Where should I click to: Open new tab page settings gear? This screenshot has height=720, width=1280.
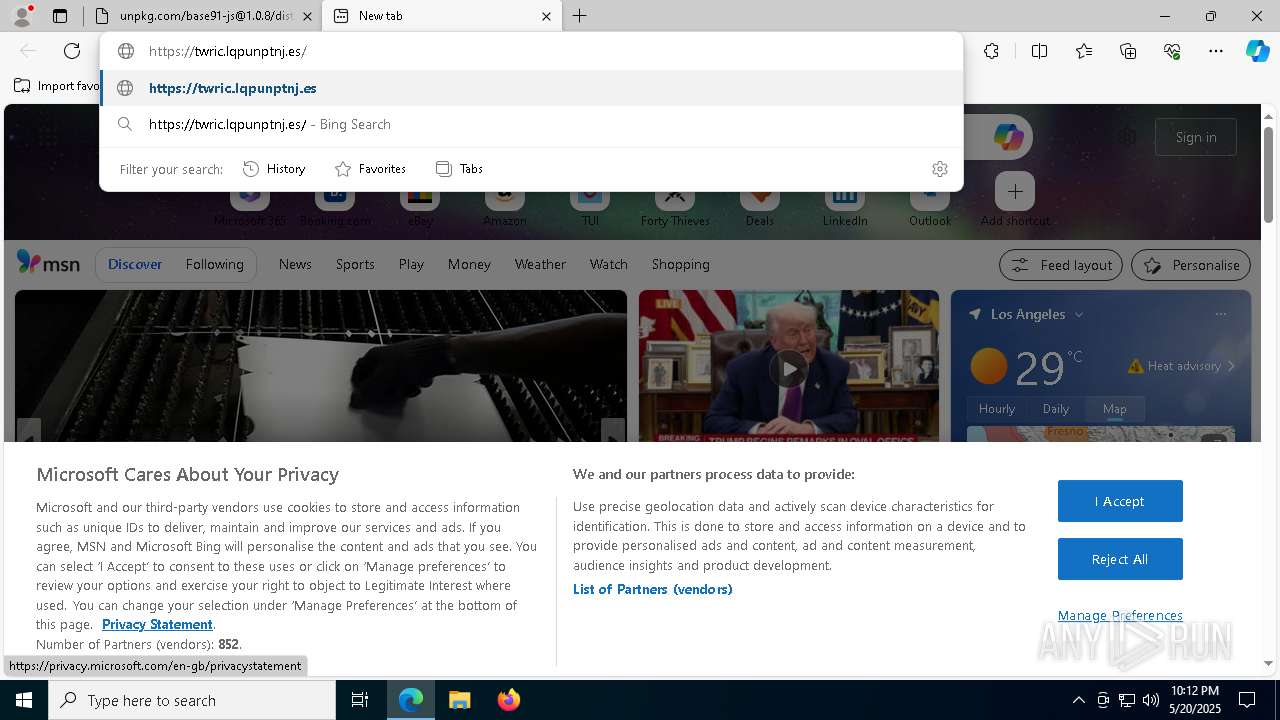click(x=1128, y=137)
